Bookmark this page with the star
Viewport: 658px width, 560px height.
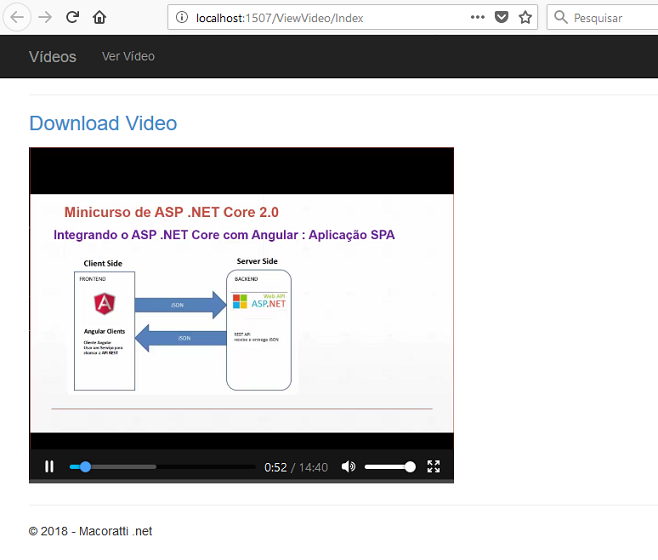[525, 17]
